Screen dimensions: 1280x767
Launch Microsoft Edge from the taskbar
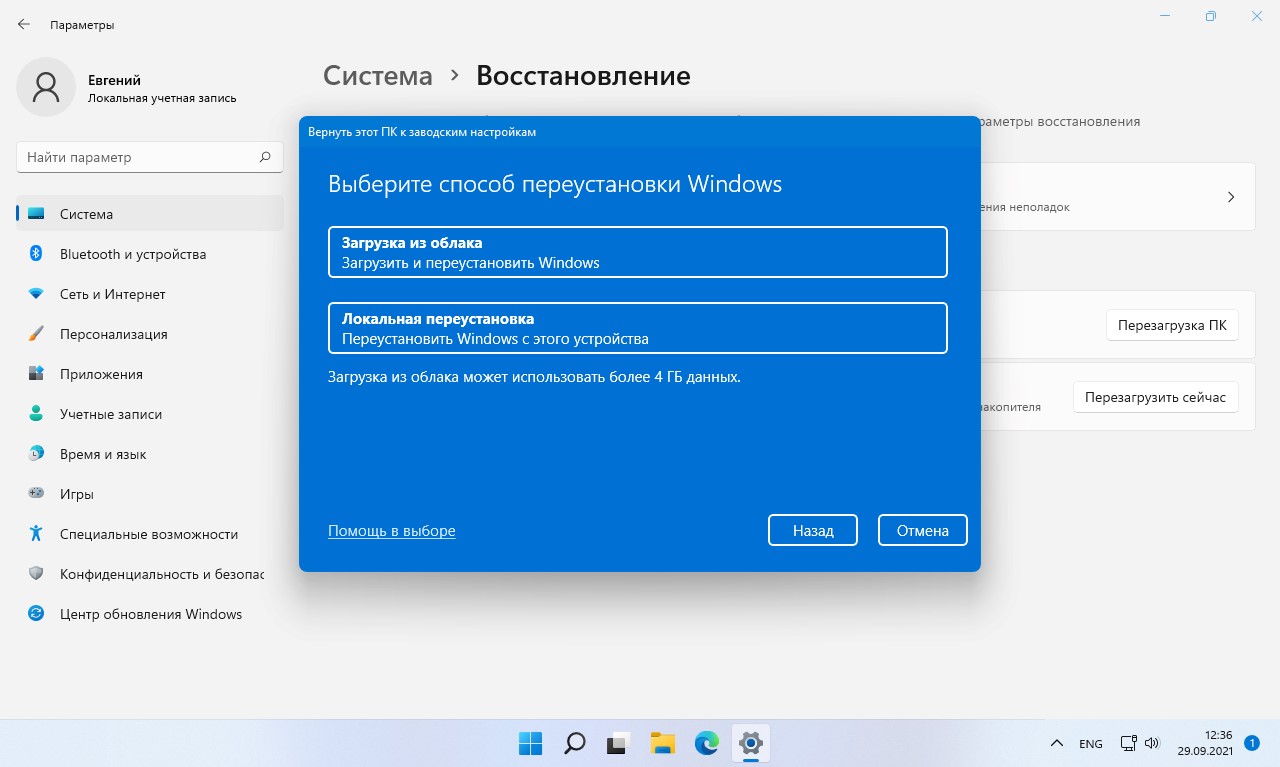(706, 743)
